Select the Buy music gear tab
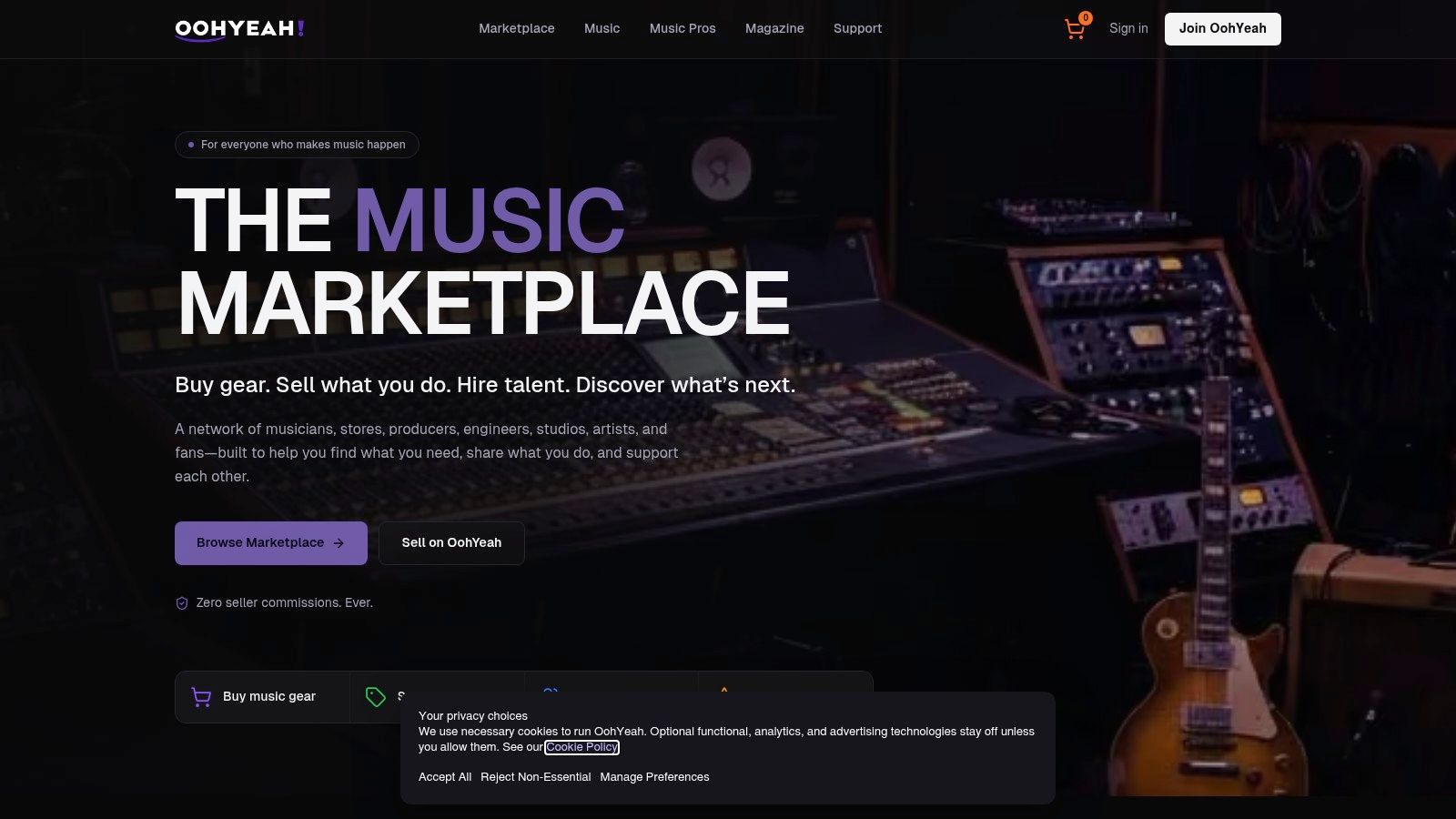This screenshot has height=819, width=1456. [262, 697]
